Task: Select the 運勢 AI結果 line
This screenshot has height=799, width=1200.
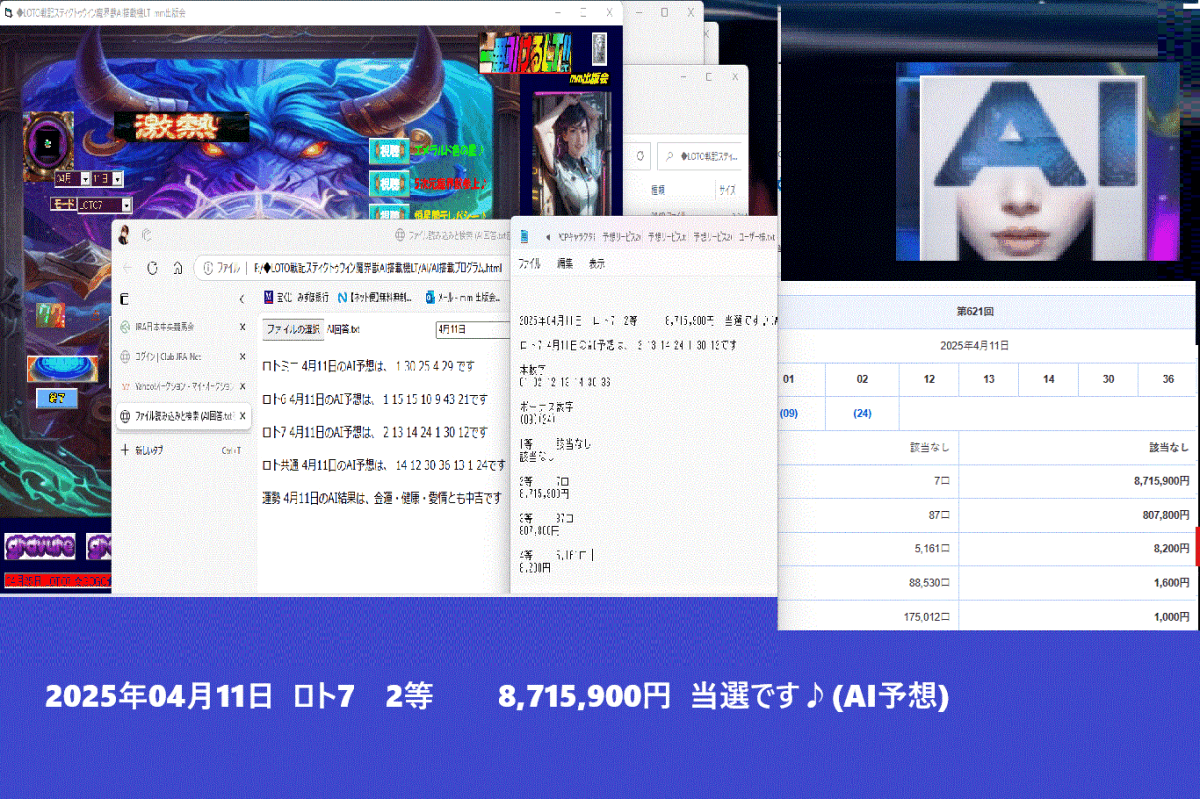Action: coord(382,498)
